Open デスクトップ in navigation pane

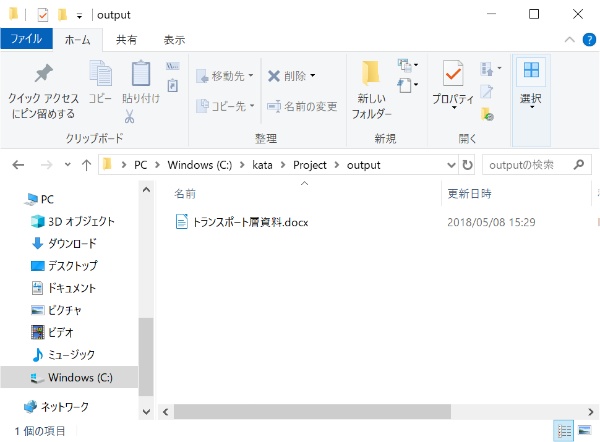[x=64, y=266]
